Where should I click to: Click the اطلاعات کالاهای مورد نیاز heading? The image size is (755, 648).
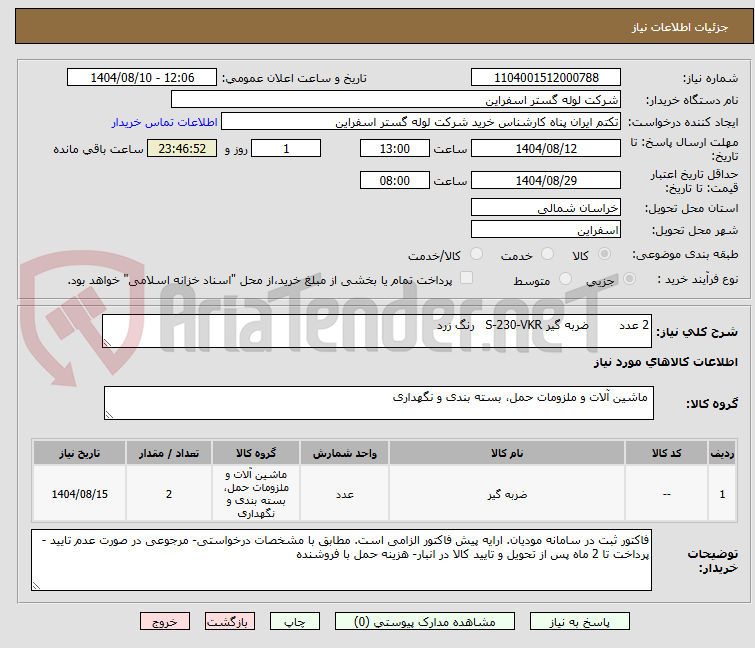coord(665,362)
